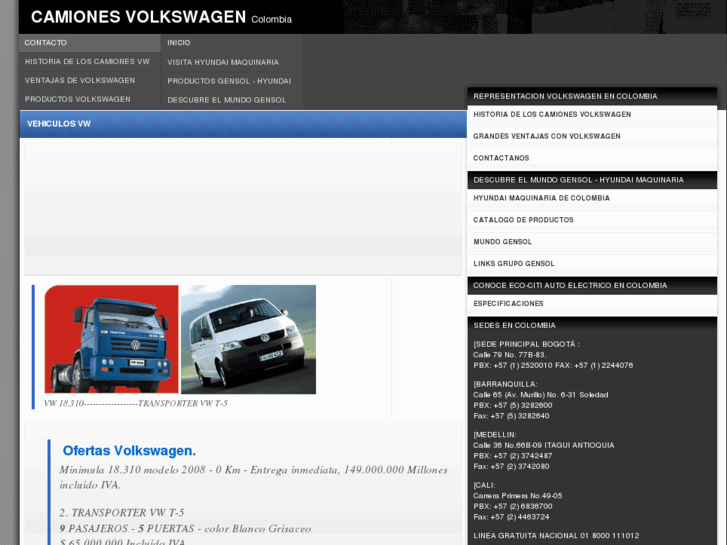The width and height of the screenshot is (727, 545).
Task: Open HISTORIA DE LOS CAMIONES VW menu item
Action: pos(89,62)
